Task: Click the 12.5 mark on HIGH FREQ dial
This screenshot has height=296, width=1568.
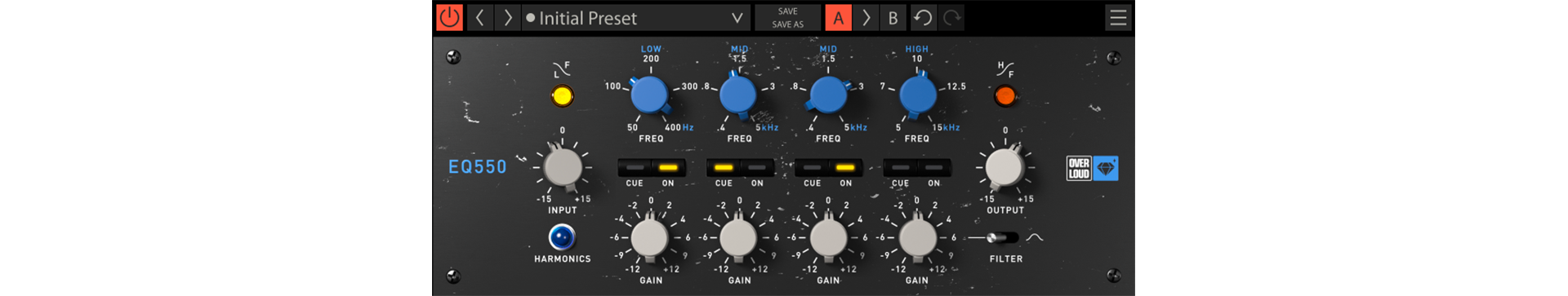Action: [x=956, y=86]
